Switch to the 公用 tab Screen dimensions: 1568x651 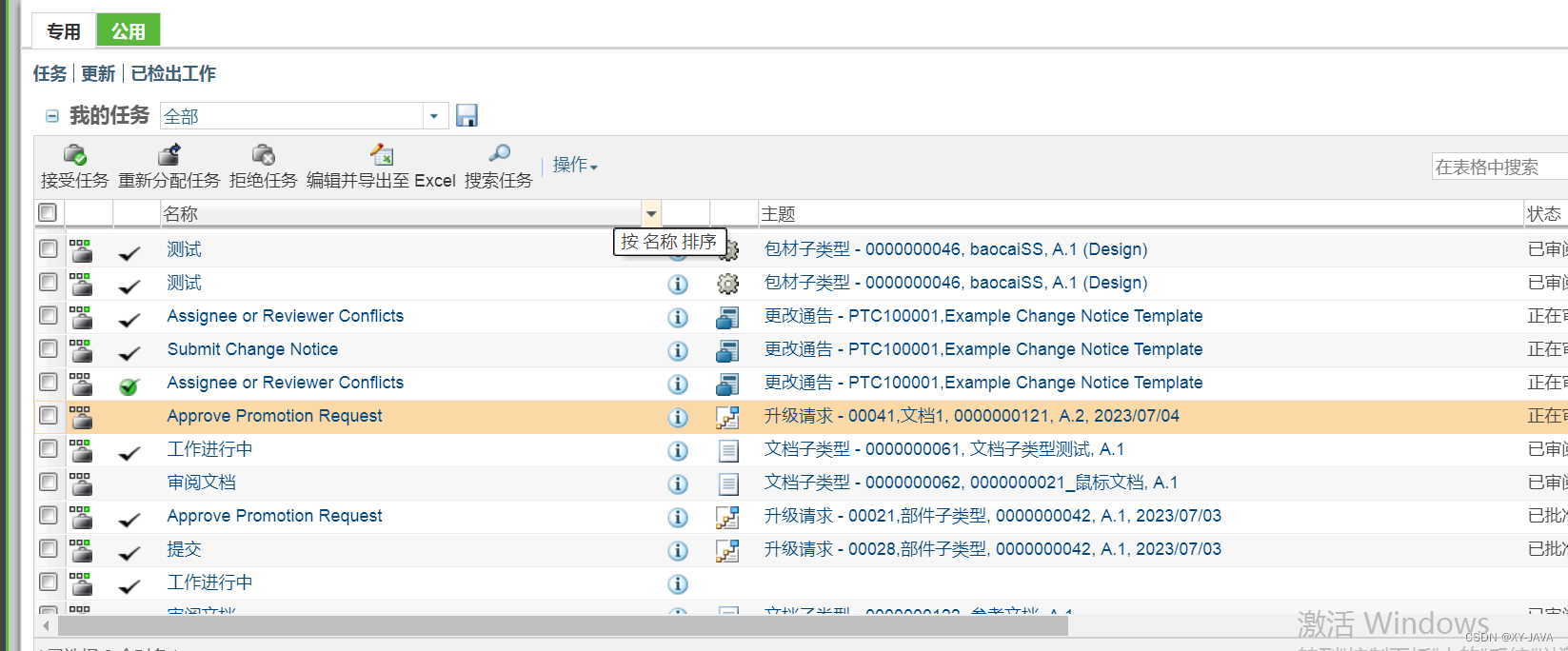[x=129, y=31]
